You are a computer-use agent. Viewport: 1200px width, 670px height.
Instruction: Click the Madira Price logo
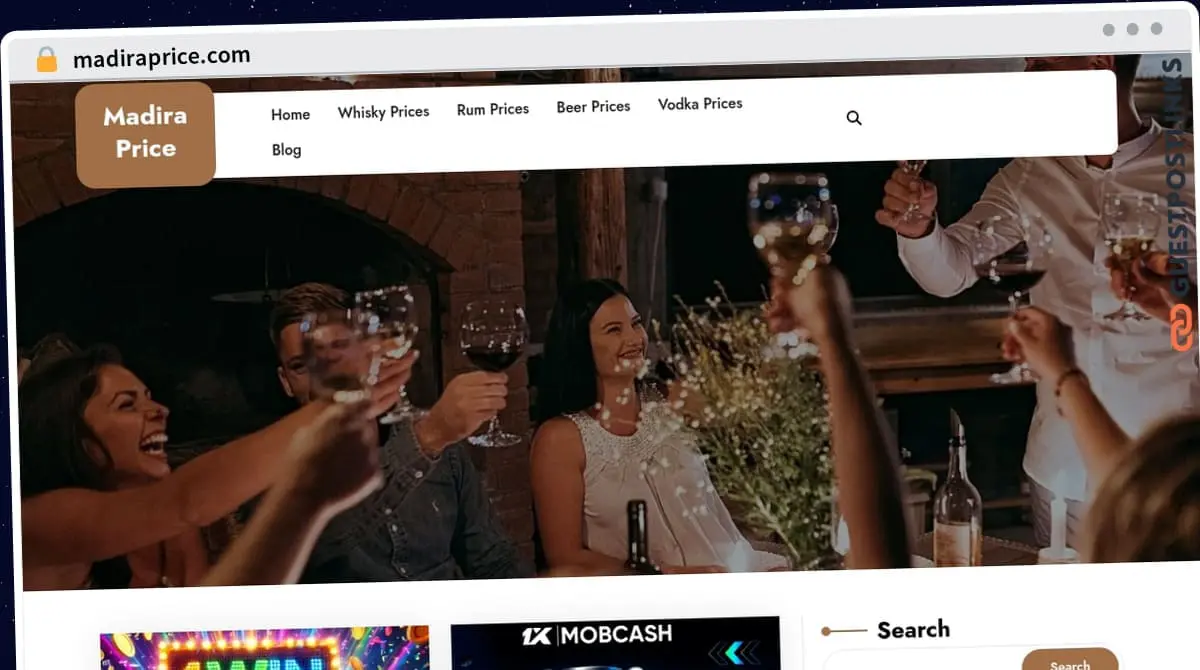[146, 134]
